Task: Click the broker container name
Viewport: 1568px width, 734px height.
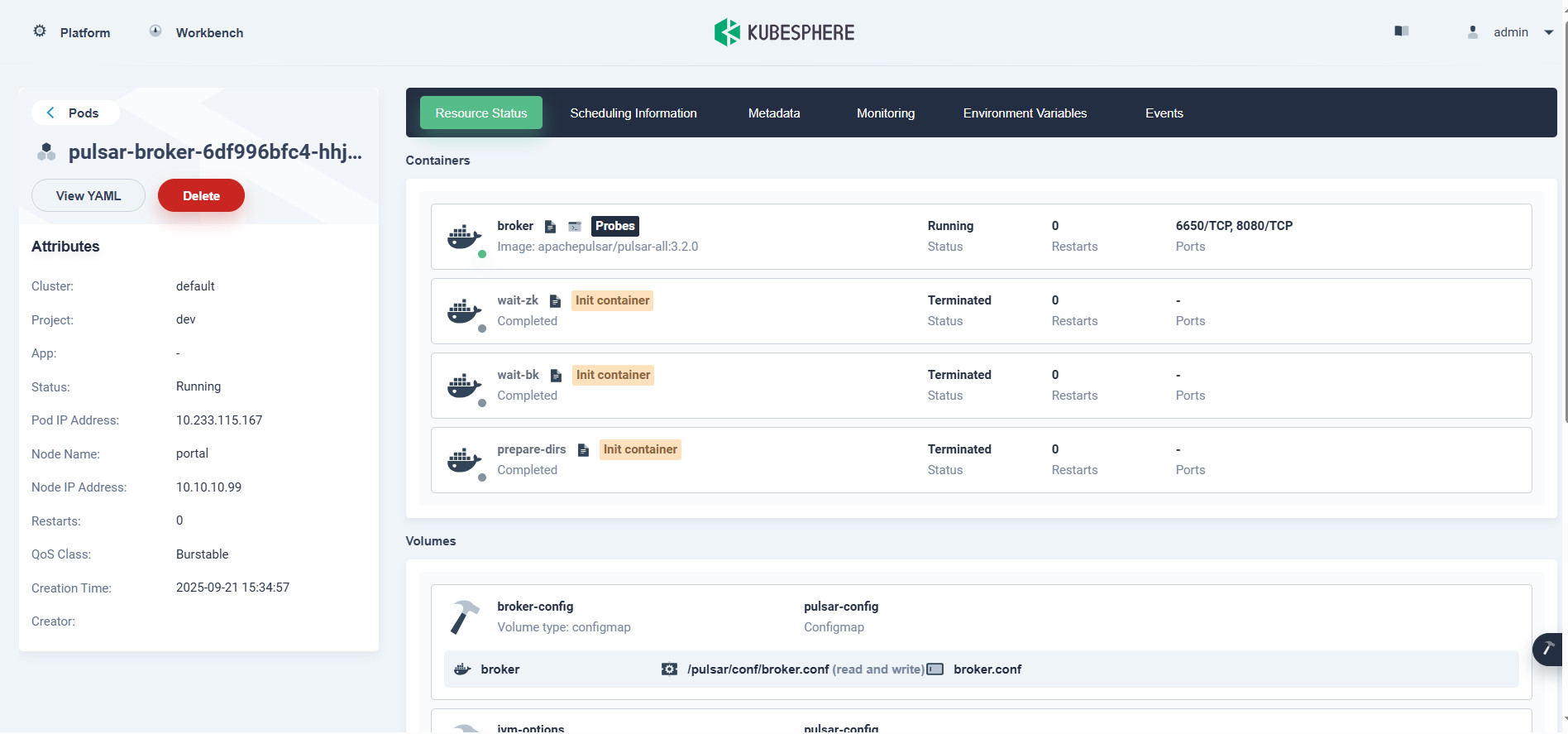Action: click(515, 226)
